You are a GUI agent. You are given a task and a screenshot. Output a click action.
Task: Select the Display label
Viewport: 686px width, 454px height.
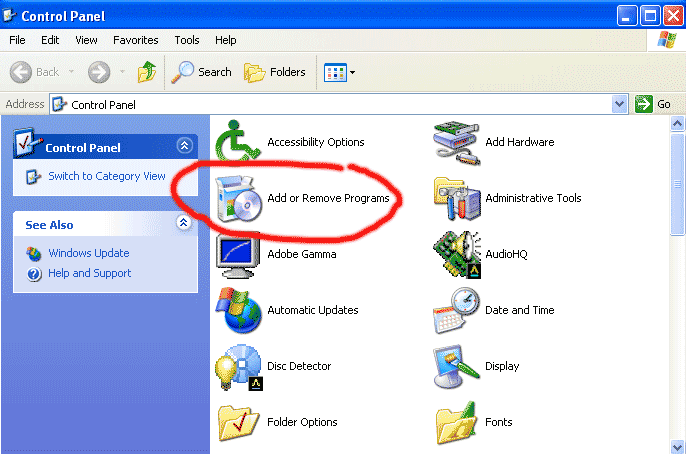[502, 366]
